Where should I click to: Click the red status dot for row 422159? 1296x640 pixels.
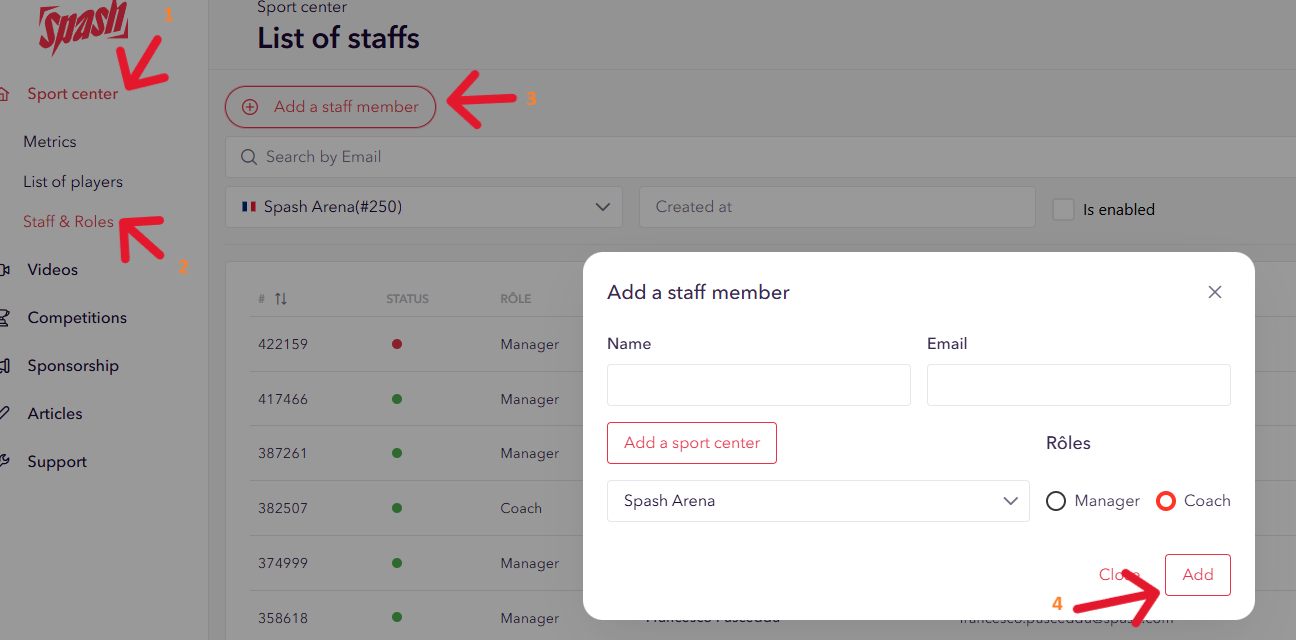[397, 344]
